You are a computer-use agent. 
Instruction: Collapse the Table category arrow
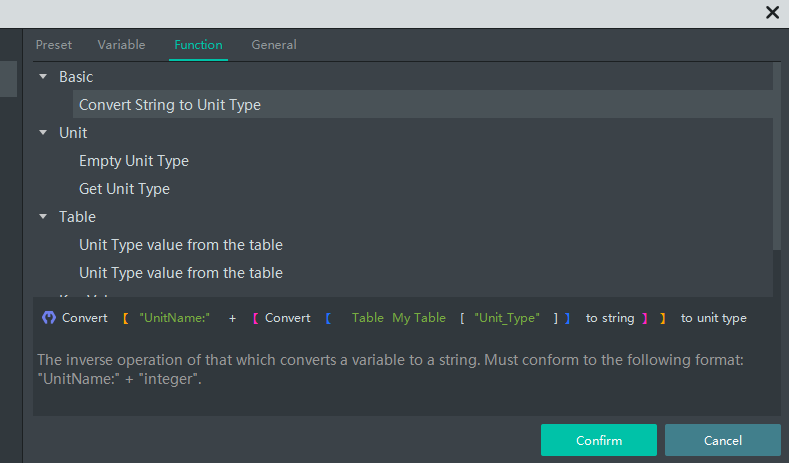point(43,216)
